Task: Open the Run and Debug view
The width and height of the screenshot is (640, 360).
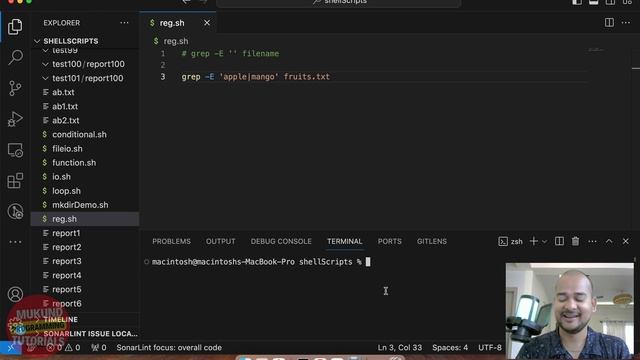Action: pyautogui.click(x=15, y=119)
